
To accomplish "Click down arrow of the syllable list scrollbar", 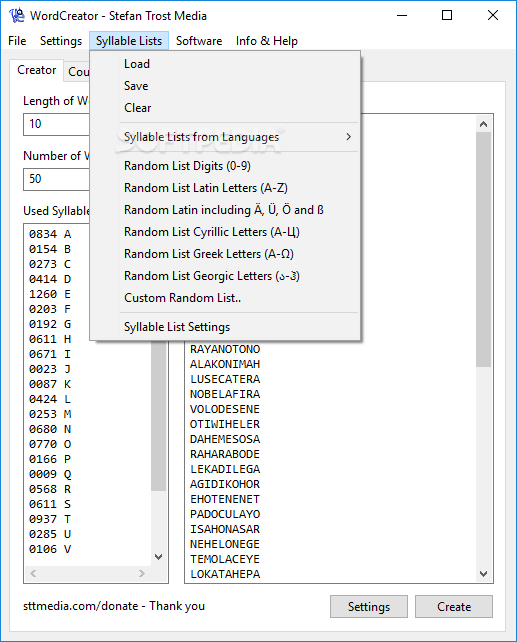I will pyautogui.click(x=158, y=557).
